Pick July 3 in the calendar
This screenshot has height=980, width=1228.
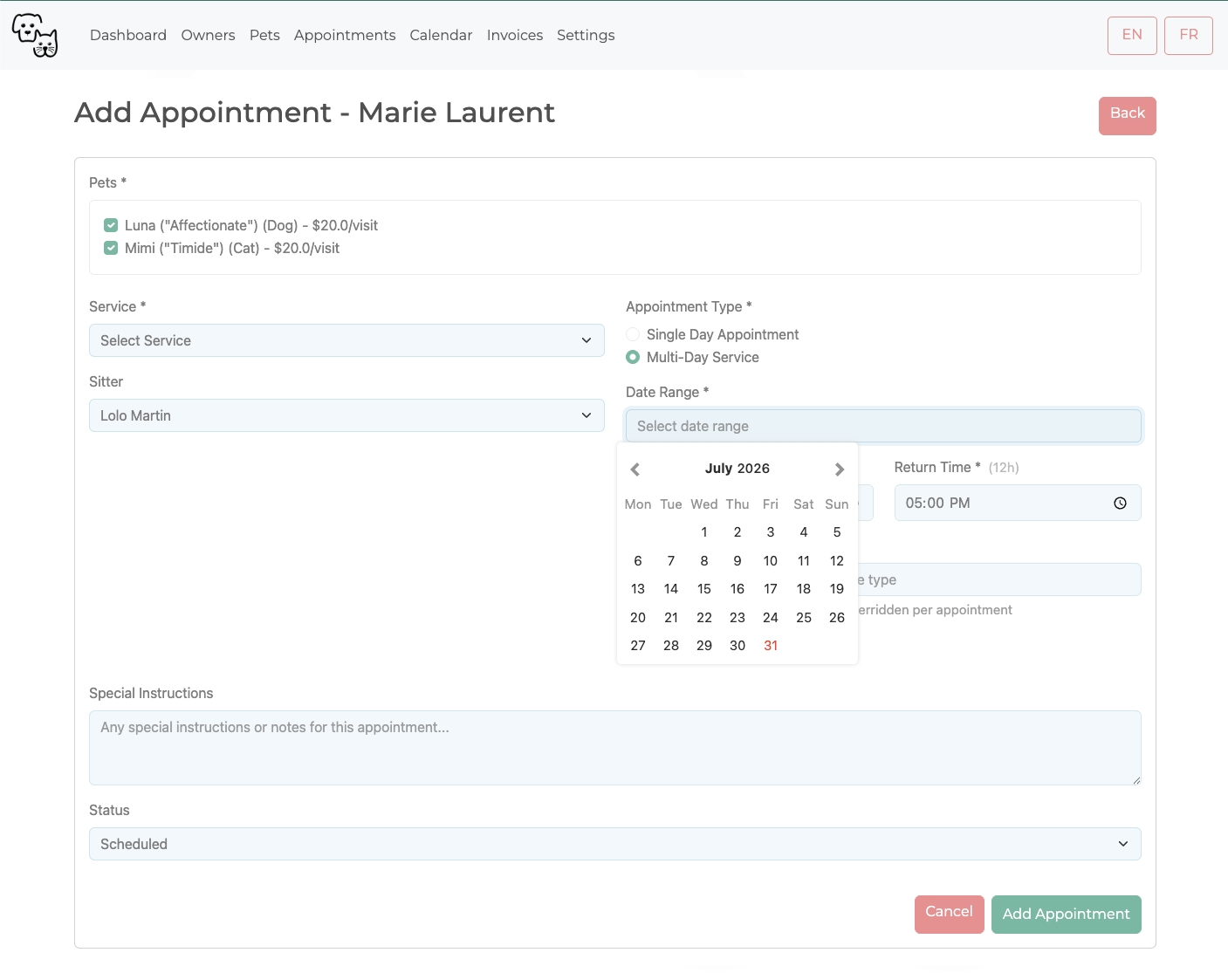pos(771,532)
